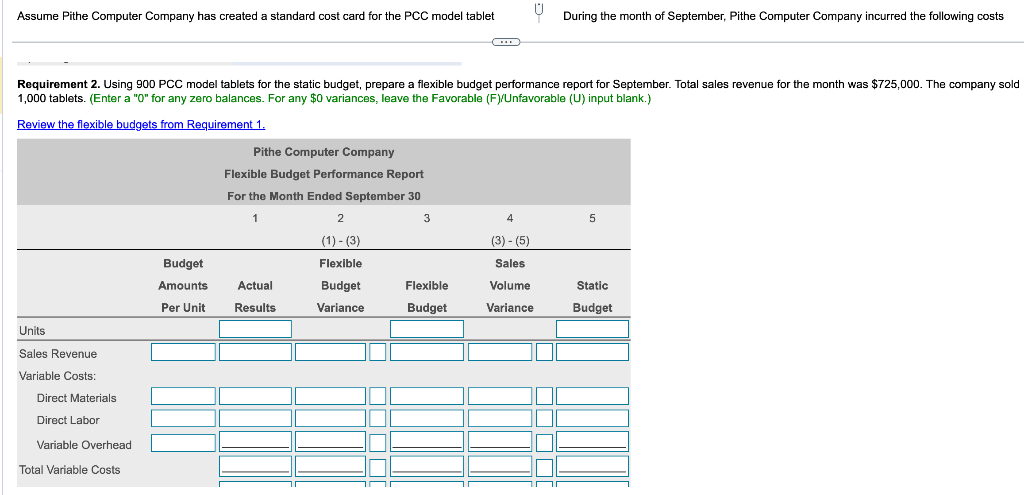Focus Direct Labor Sales Volume Variance F/U box
The image size is (1024, 495).
pos(545,418)
